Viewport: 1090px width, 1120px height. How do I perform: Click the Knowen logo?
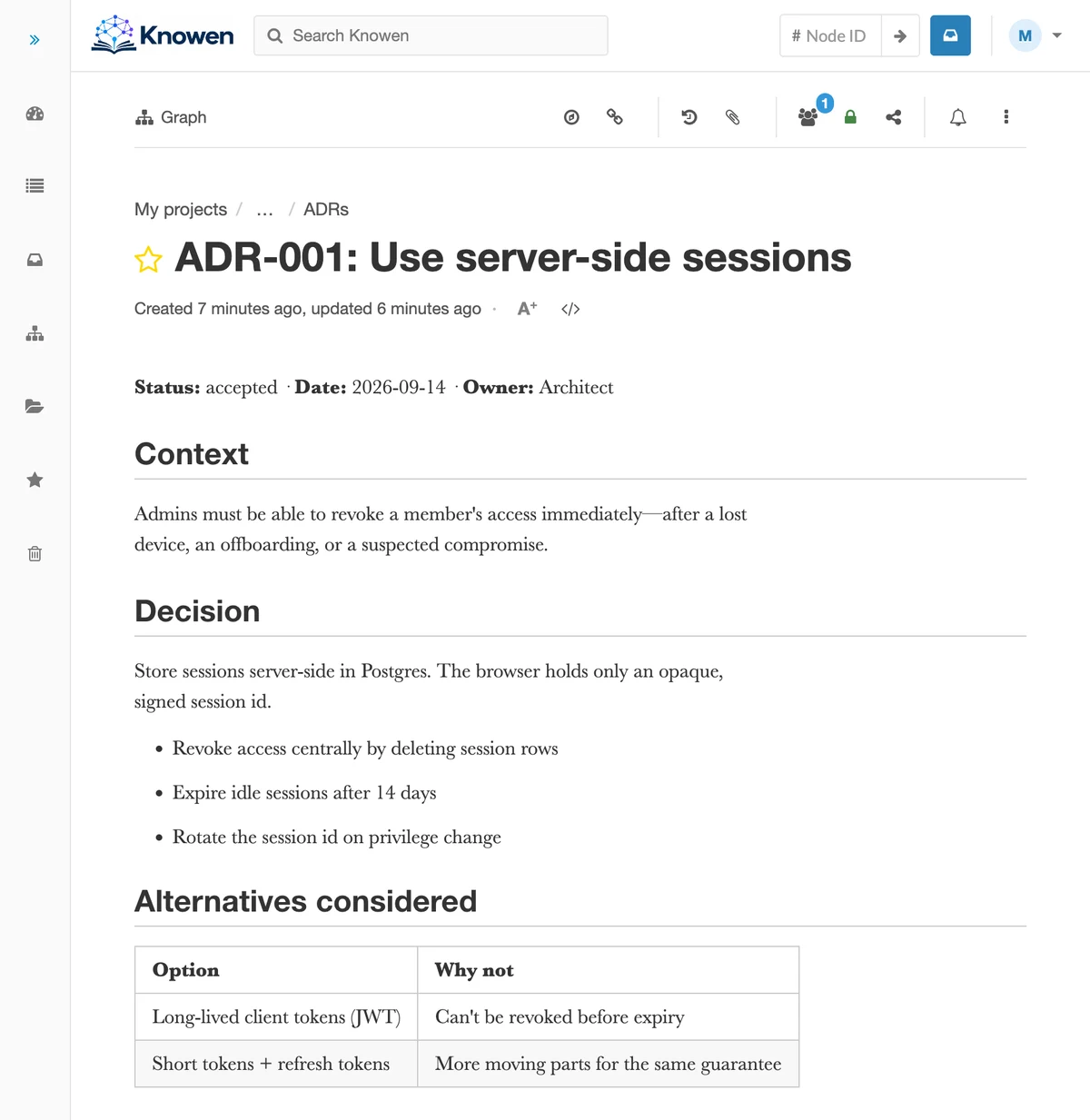[163, 35]
